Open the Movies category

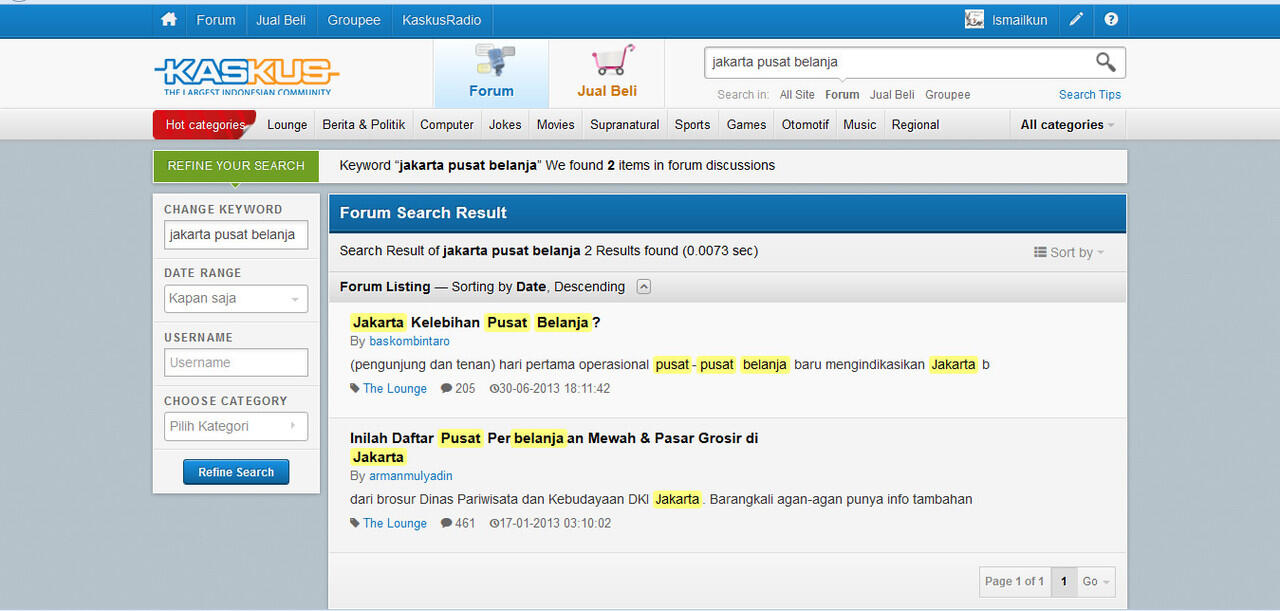(555, 125)
